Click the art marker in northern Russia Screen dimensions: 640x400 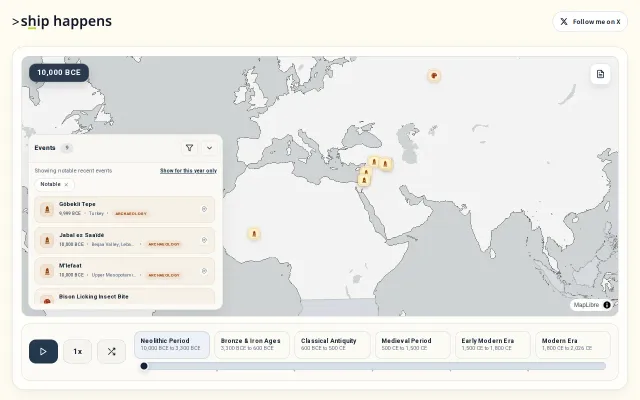(x=434, y=76)
